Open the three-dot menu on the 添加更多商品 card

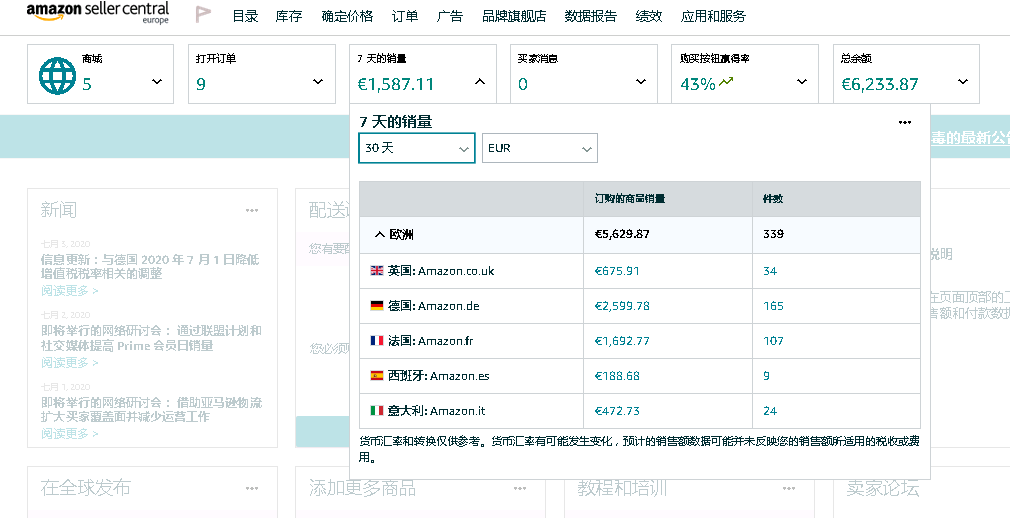click(520, 488)
